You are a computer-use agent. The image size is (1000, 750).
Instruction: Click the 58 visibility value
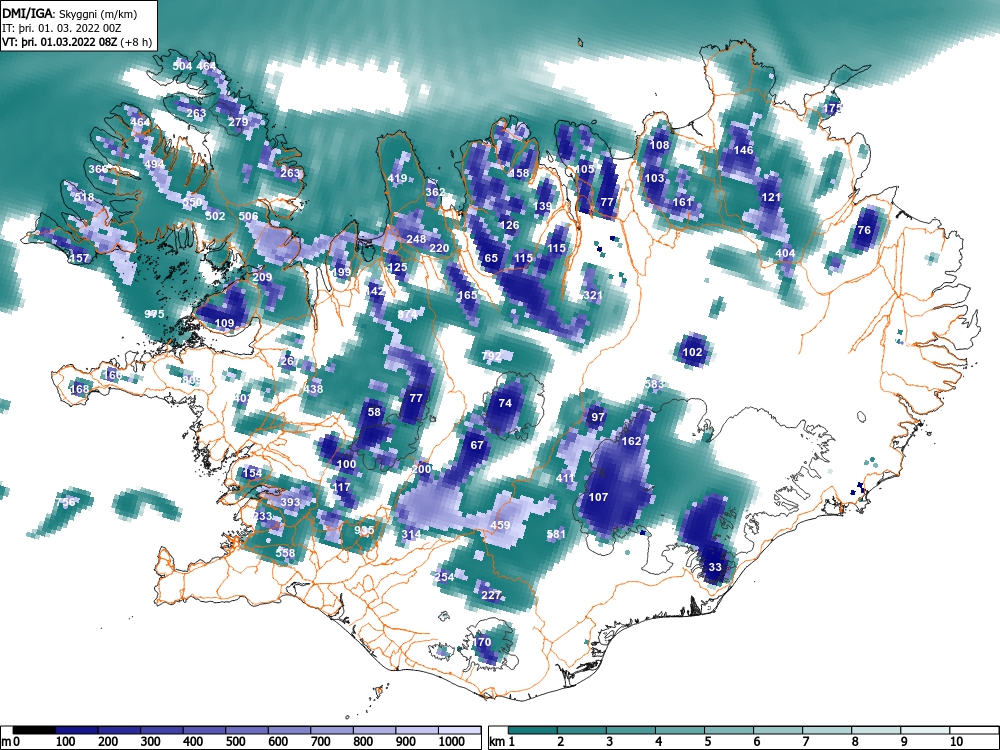pos(374,412)
